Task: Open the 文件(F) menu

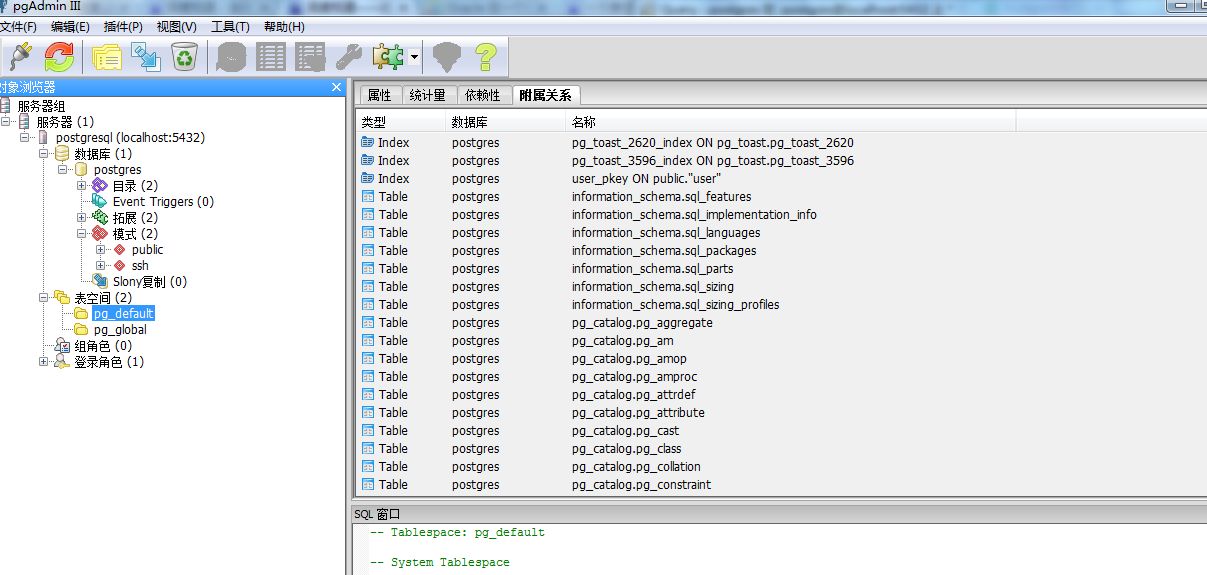Action: point(18,26)
